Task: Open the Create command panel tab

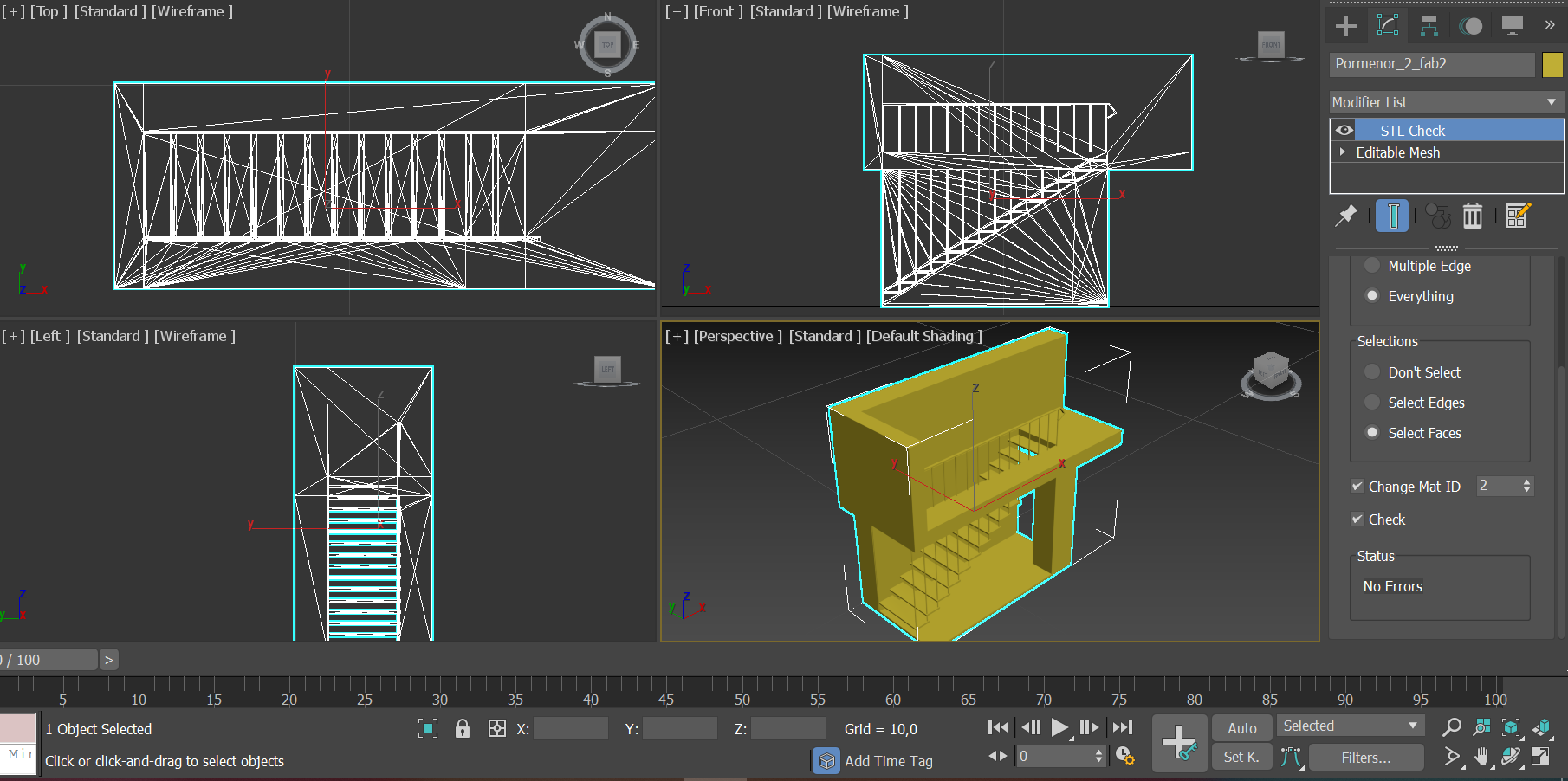Action: tap(1346, 26)
